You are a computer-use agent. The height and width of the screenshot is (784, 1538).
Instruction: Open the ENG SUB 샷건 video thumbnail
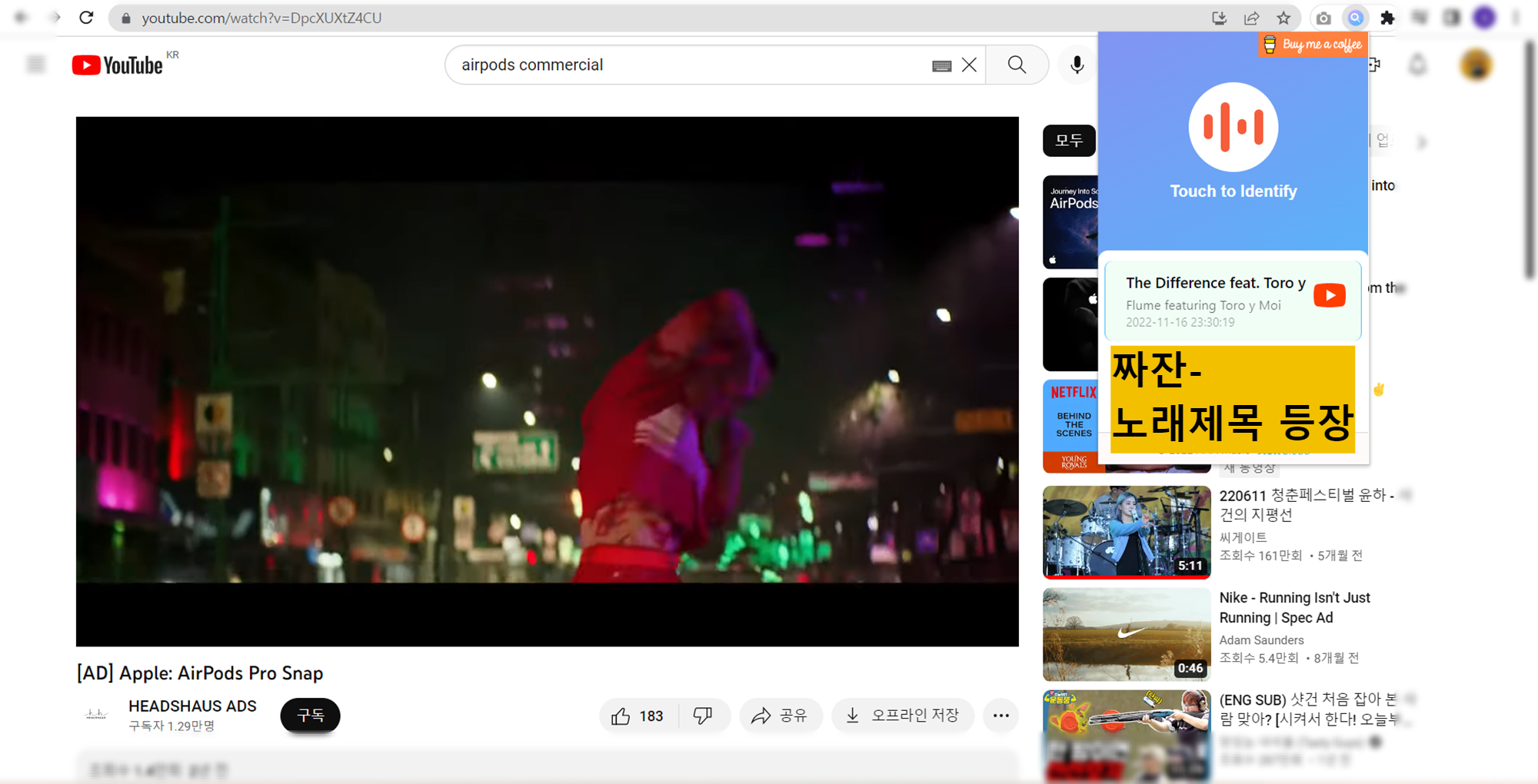(1127, 736)
